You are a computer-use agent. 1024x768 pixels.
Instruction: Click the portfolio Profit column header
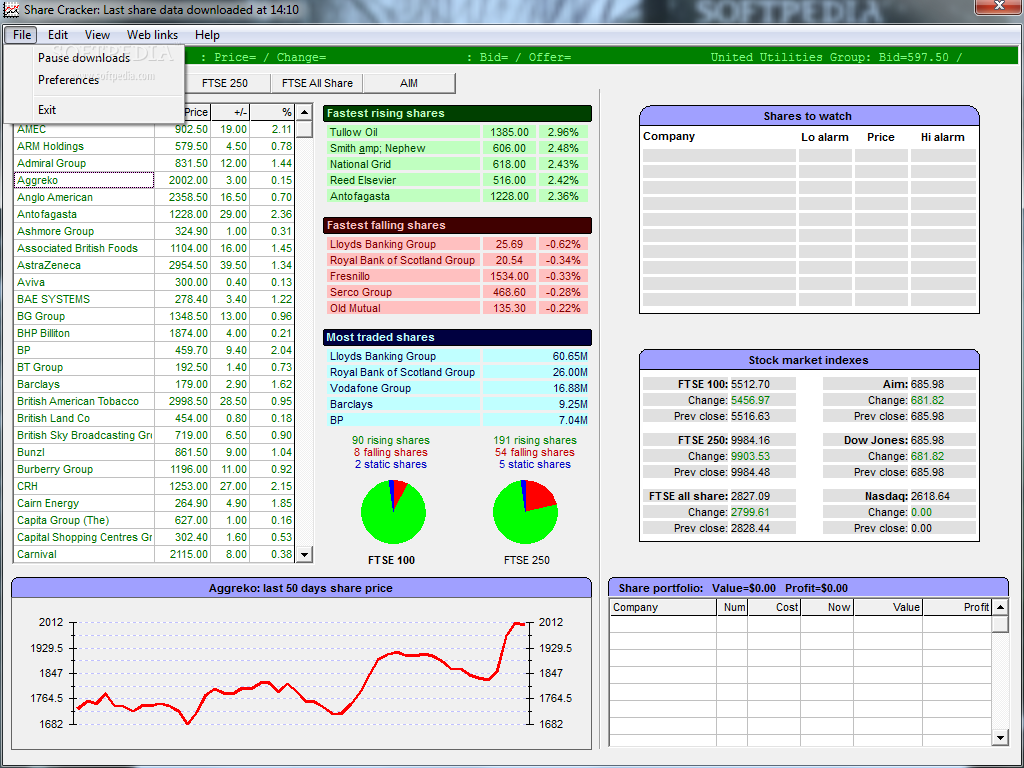click(x=957, y=607)
